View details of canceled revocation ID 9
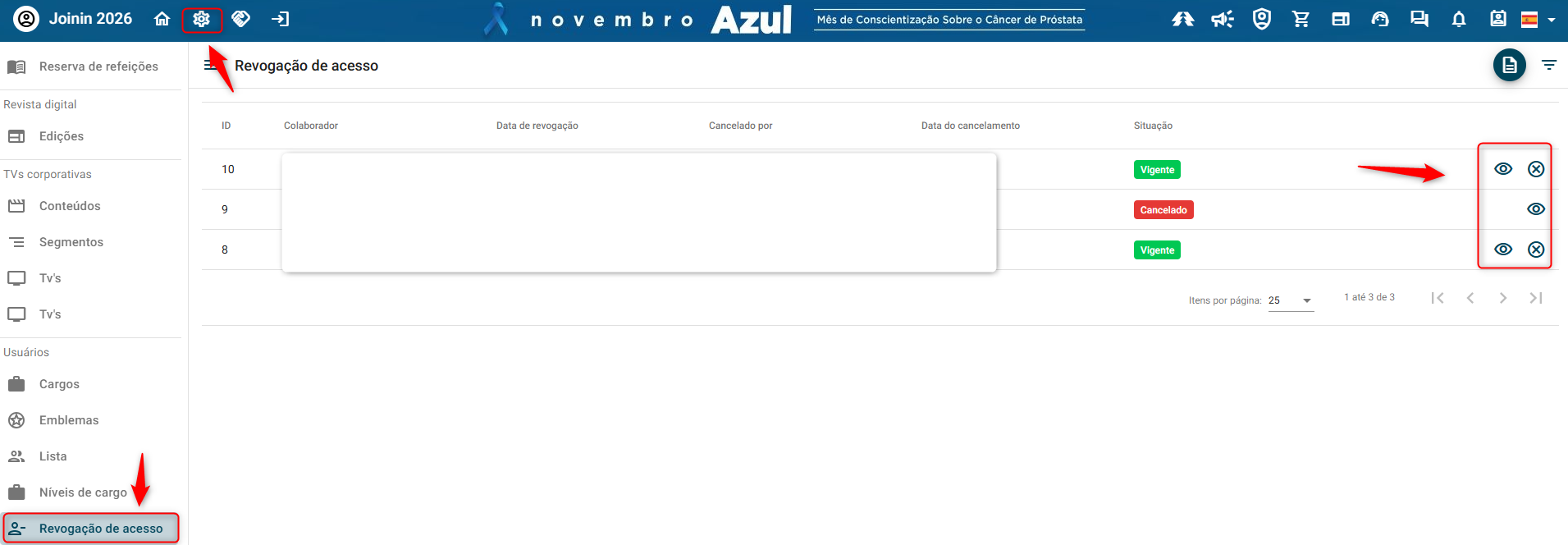Screen dimensions: 1568x545 click(1535, 209)
